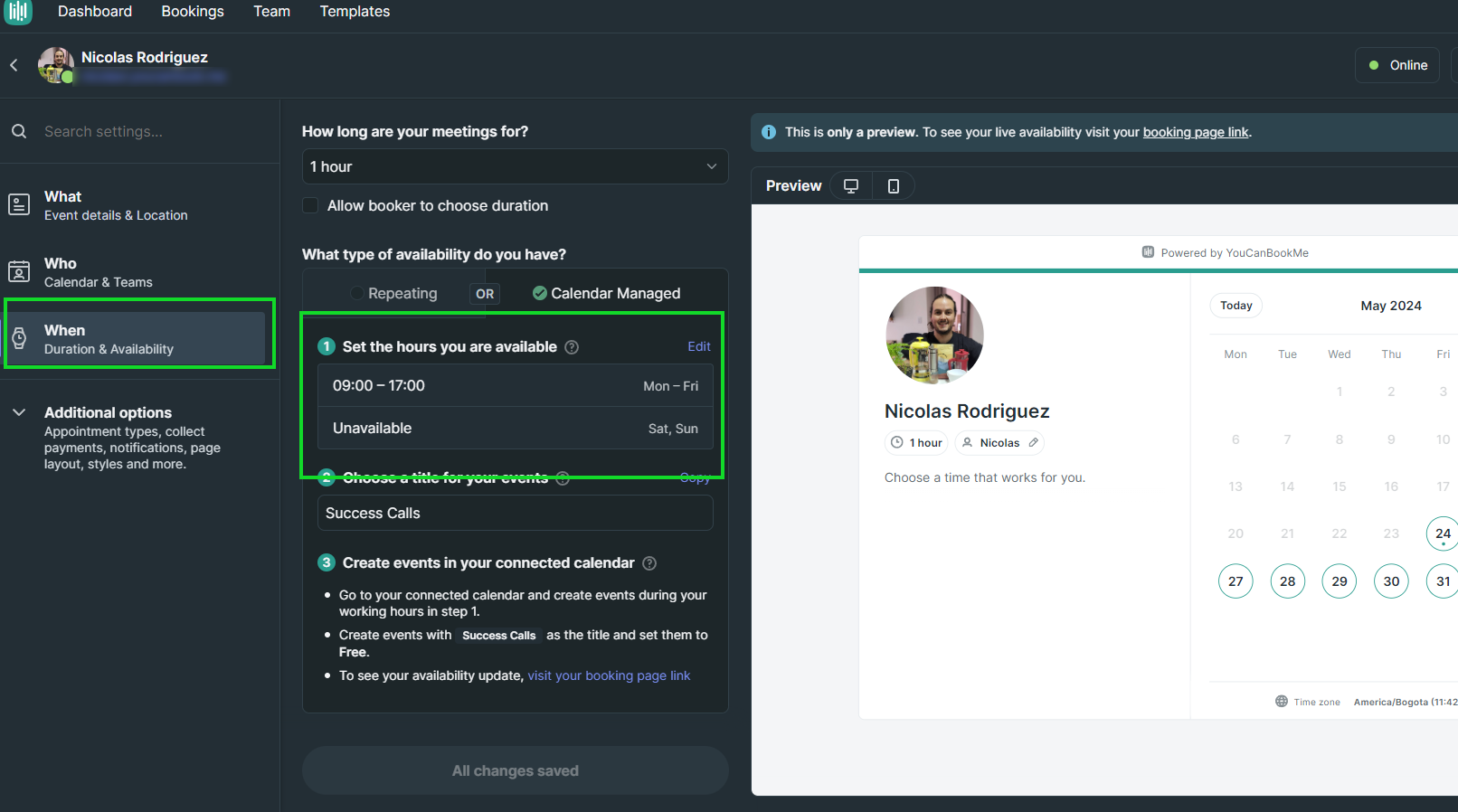Click the America/Bogota time zone text

click(x=1405, y=702)
